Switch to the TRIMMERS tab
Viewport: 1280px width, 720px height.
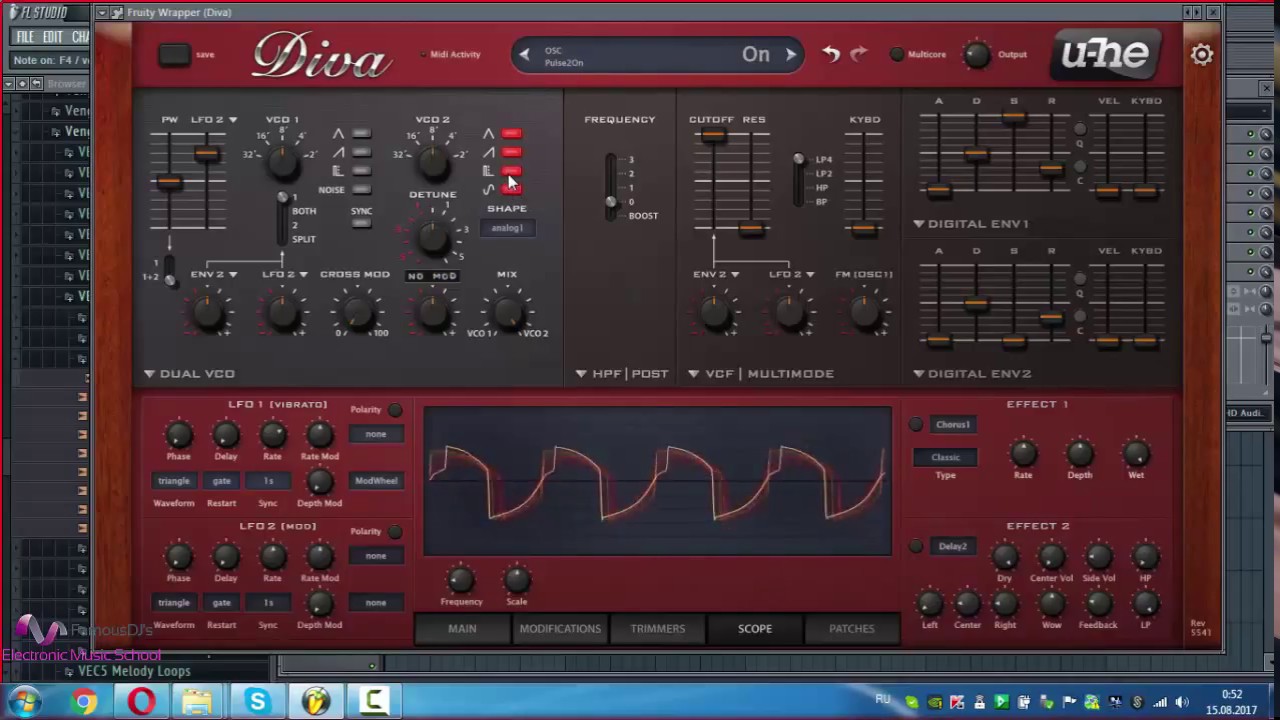pos(658,628)
